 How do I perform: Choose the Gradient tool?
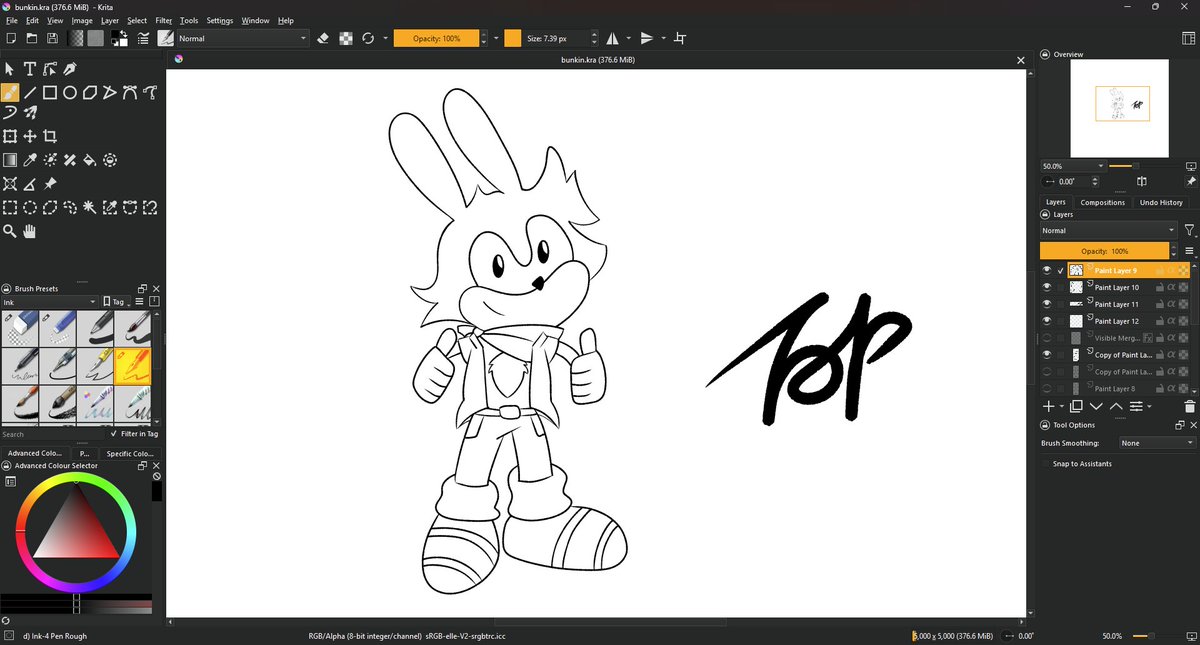tap(10, 160)
